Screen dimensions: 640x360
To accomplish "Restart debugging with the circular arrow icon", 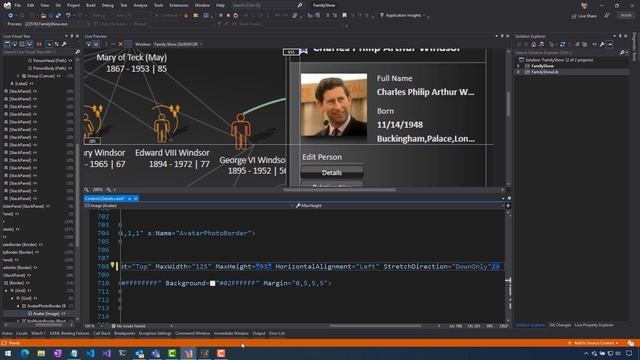I will 236,16.
